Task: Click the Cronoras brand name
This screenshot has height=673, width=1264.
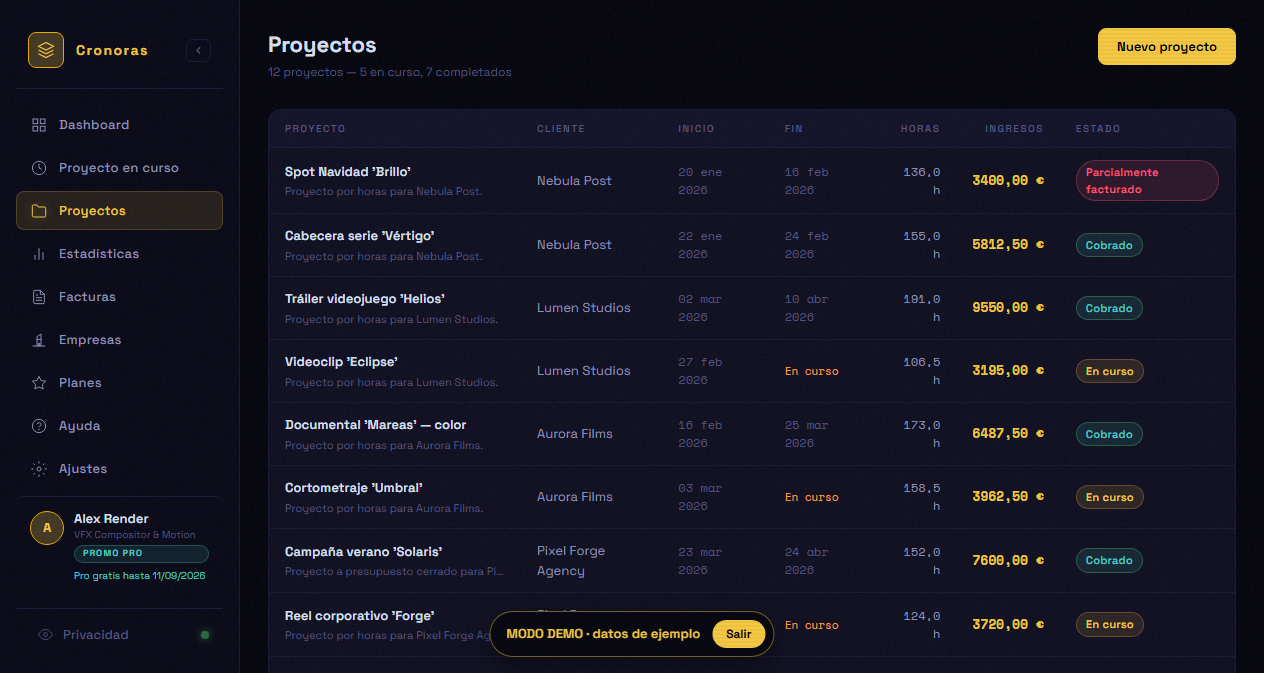Action: pyautogui.click(x=112, y=50)
